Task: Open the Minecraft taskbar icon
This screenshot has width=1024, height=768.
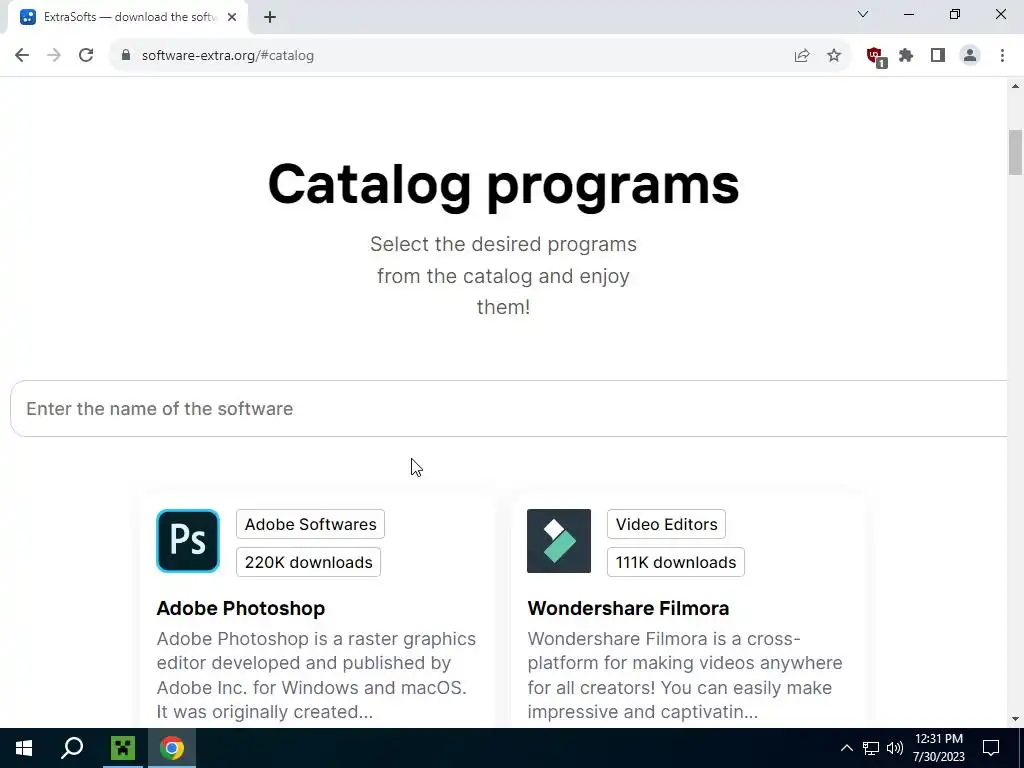Action: coord(123,748)
